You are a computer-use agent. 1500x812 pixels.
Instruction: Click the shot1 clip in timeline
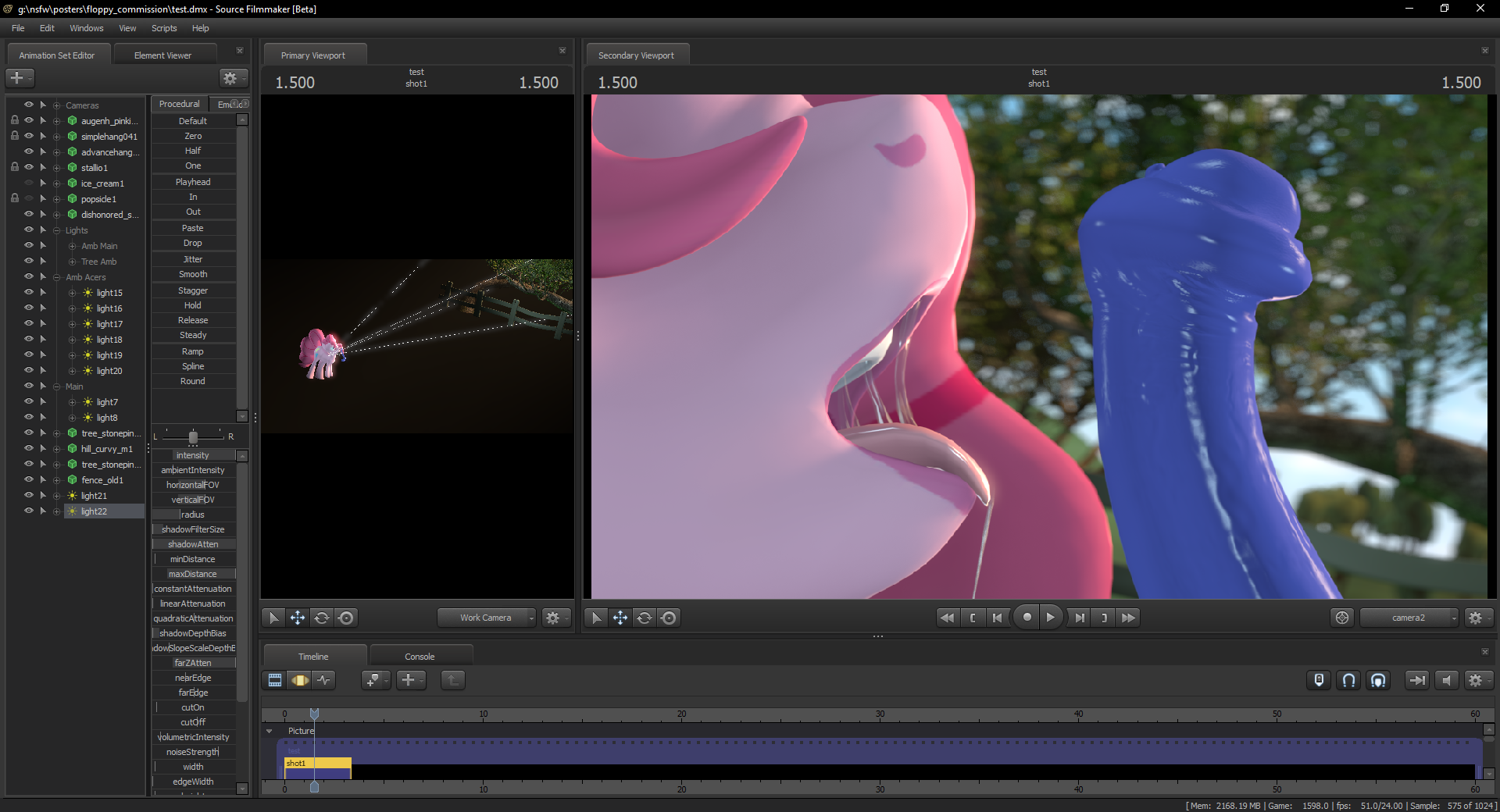(317, 767)
